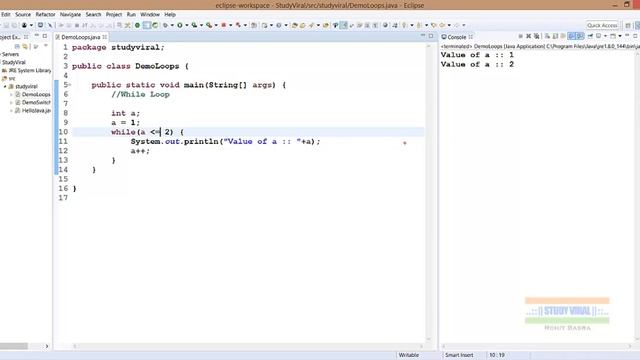
Task: Minimize the Console view panel
Action: click(627, 36)
